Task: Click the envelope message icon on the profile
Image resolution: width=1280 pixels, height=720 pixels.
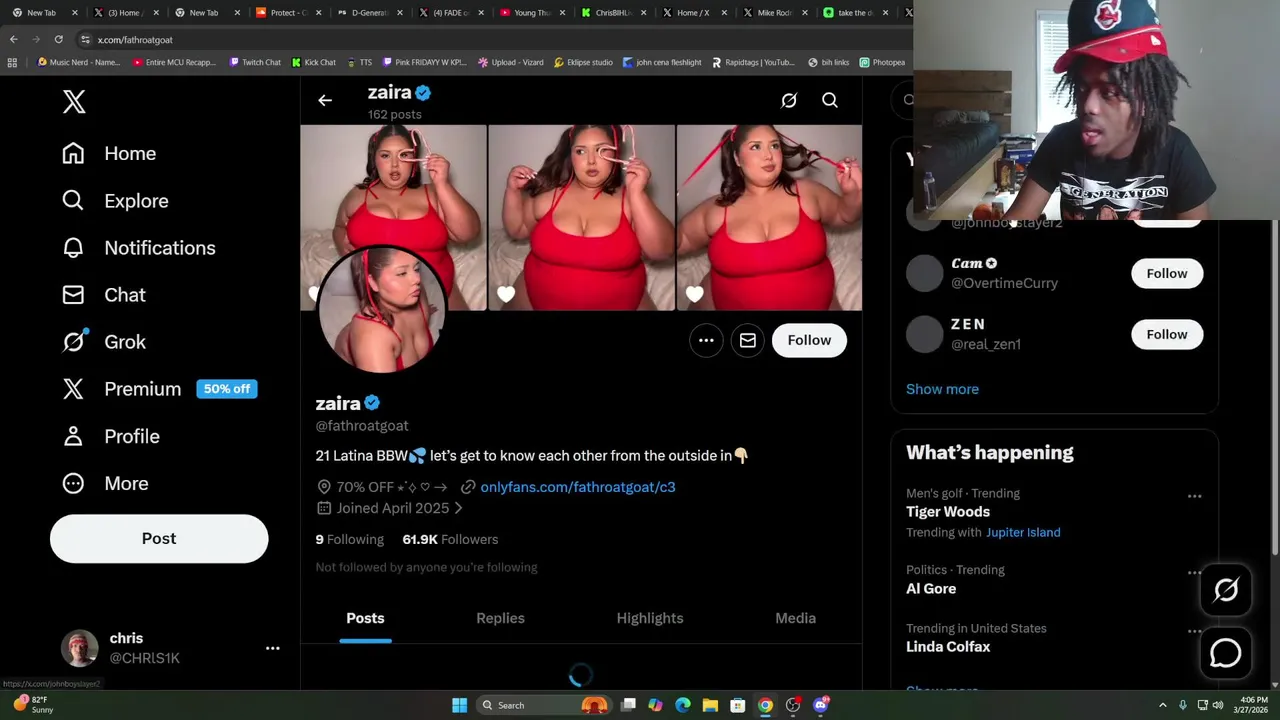Action: tap(748, 340)
